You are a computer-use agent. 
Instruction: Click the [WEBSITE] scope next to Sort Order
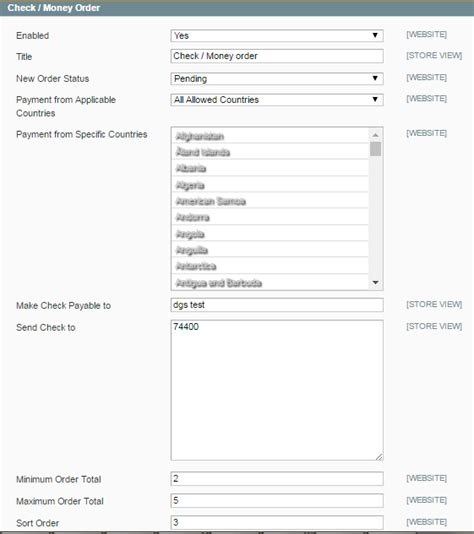pos(426,522)
